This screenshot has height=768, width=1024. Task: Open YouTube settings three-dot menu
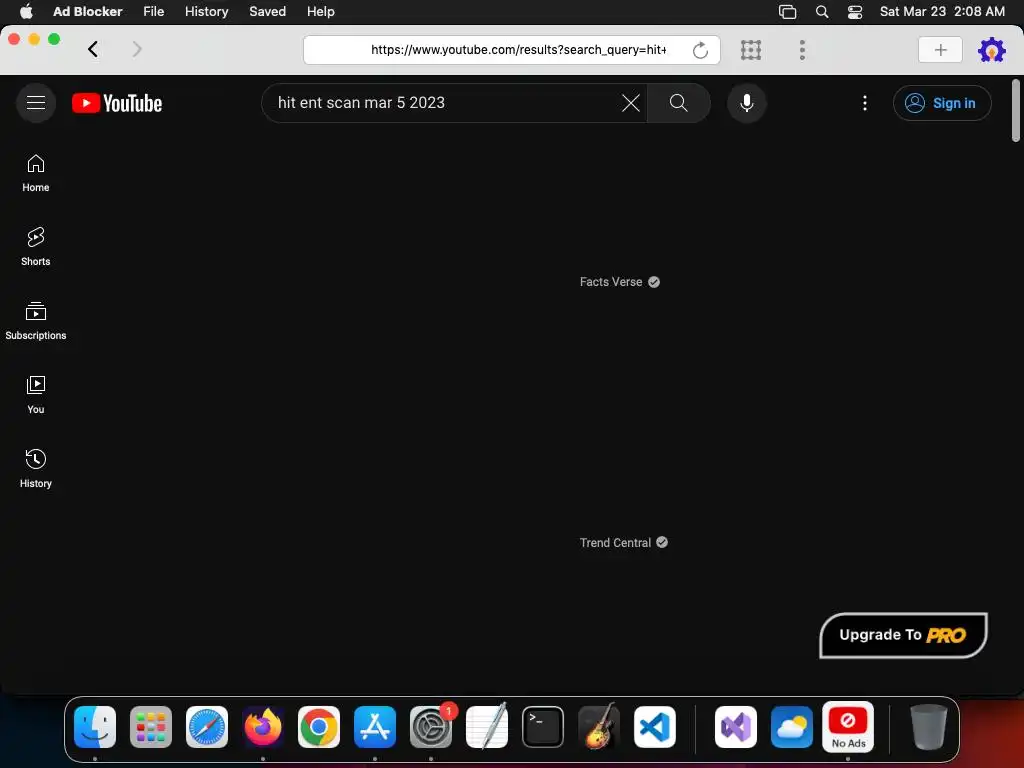(865, 103)
